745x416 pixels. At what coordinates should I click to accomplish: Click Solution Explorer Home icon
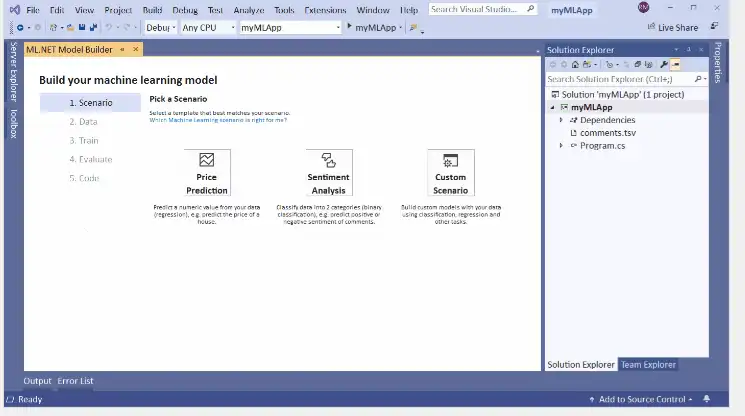(x=575, y=65)
